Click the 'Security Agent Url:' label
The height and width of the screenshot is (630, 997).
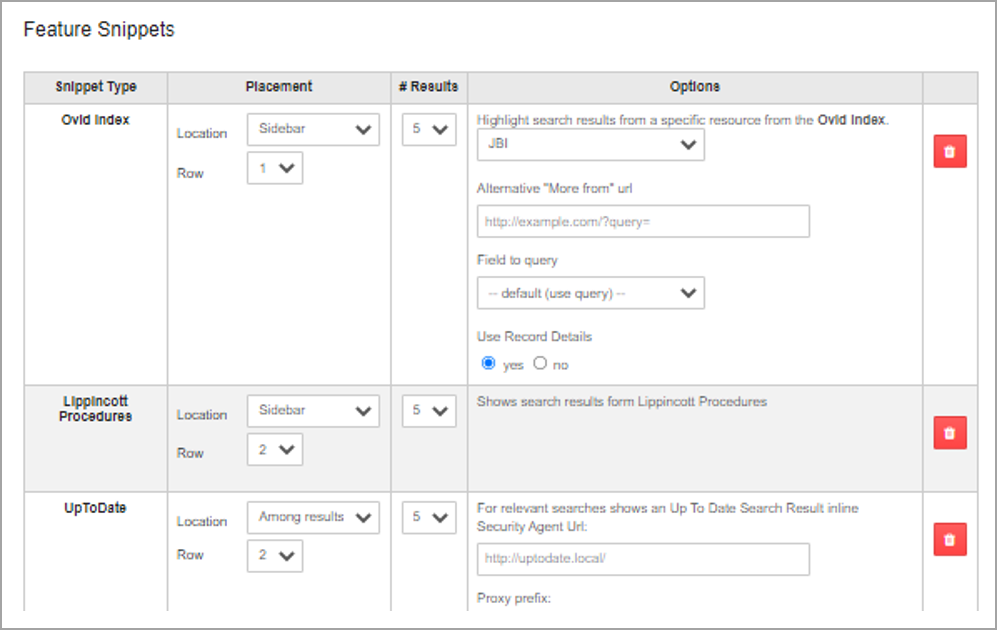(x=532, y=526)
